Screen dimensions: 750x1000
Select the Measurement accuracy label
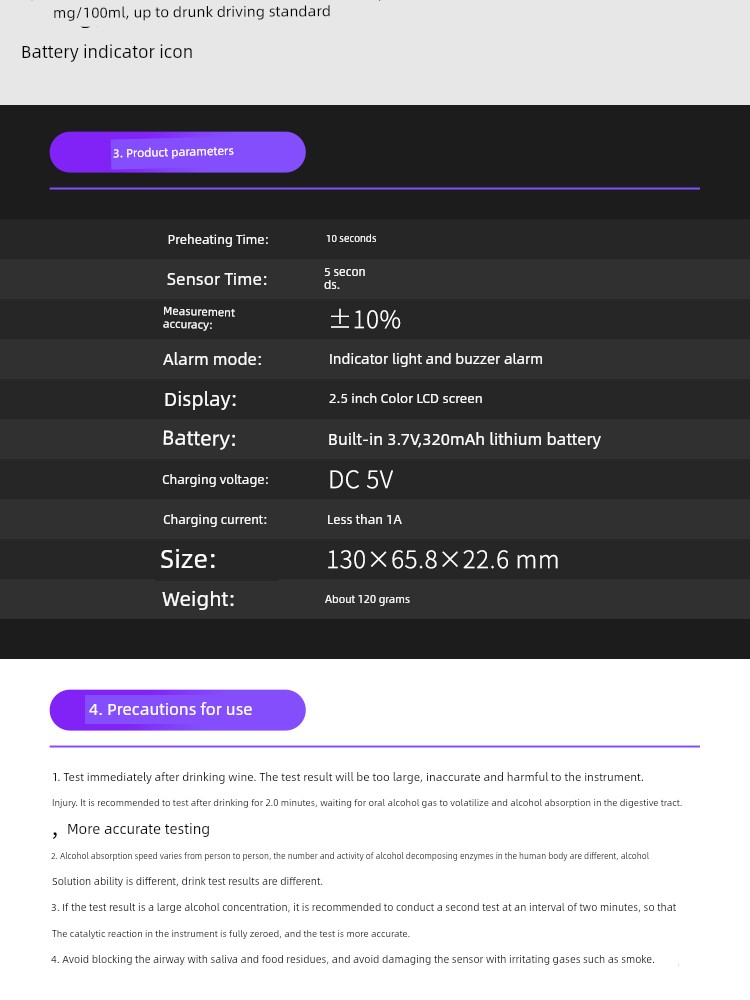click(199, 318)
